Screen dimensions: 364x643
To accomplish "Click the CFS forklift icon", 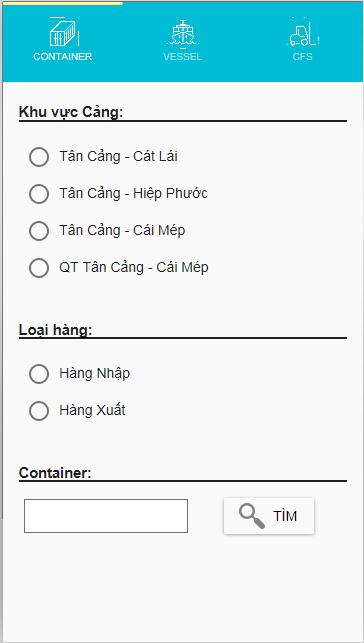I will point(303,33).
